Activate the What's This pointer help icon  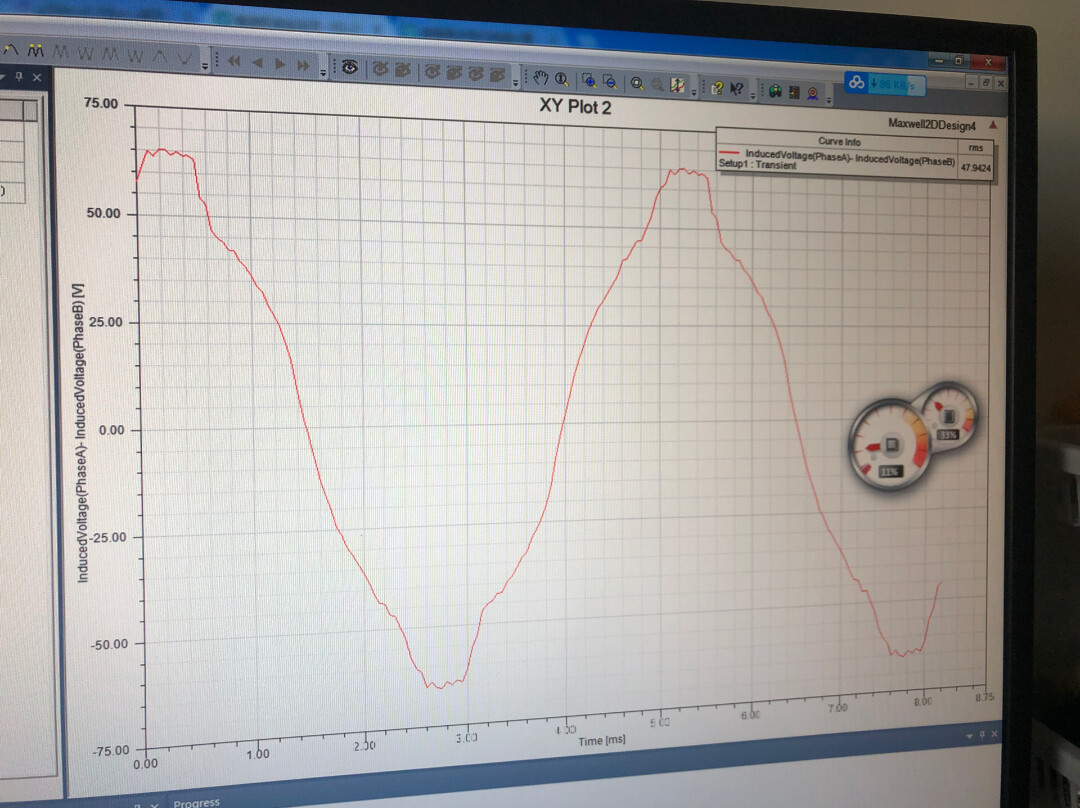tap(736, 88)
